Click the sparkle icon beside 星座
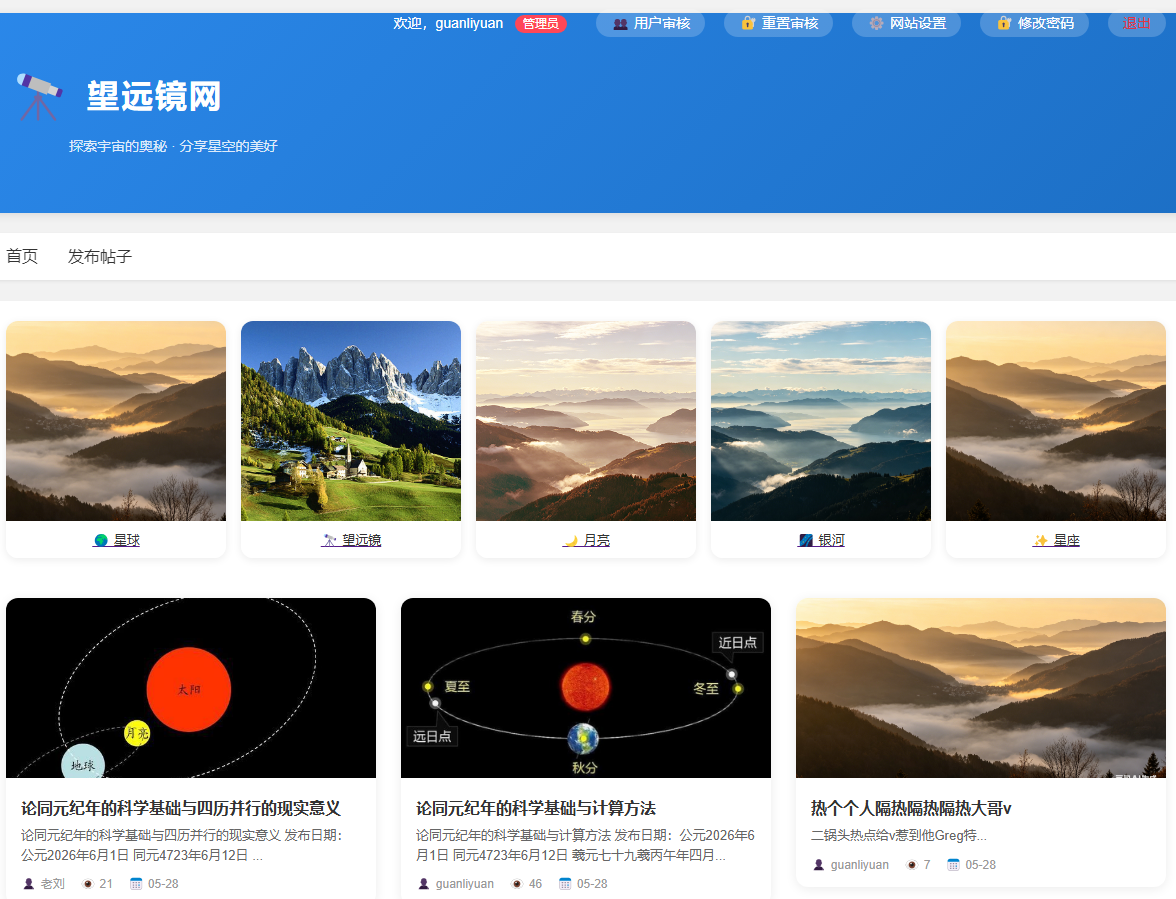The image size is (1176, 899). coord(1040,540)
